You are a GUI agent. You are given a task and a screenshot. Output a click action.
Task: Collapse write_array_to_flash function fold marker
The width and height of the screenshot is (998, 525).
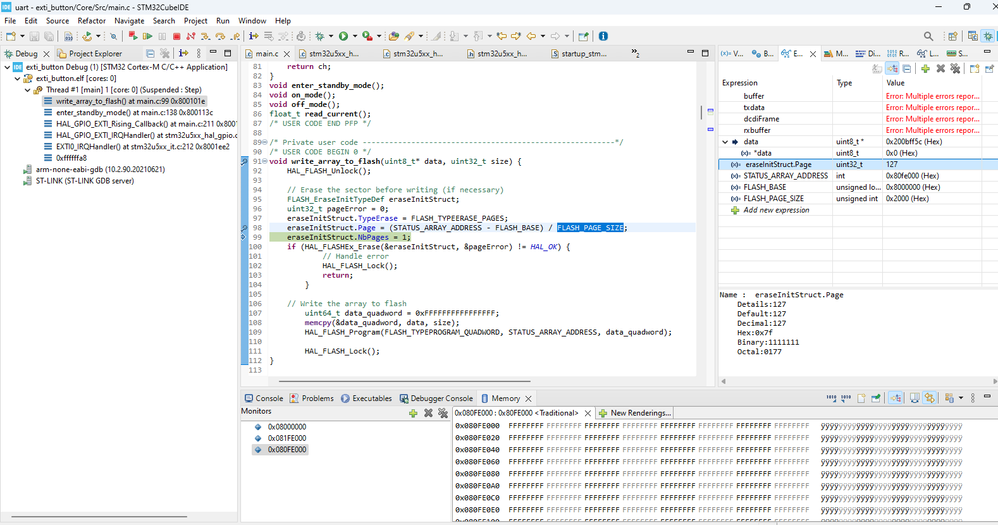[265, 162]
